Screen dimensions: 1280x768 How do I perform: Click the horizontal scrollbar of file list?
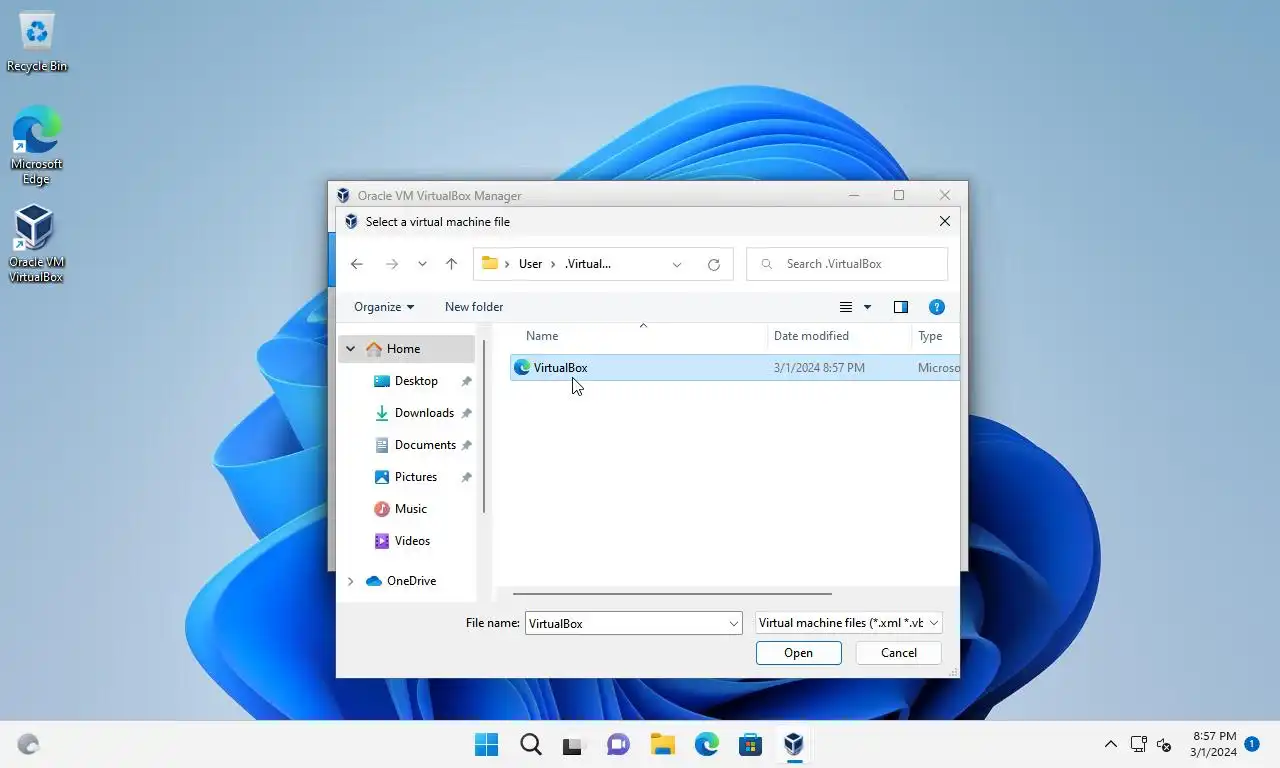672,594
